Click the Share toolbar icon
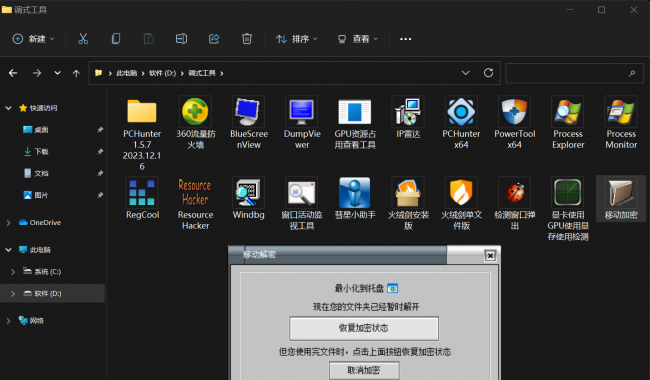Image resolution: width=650 pixels, height=380 pixels. (x=214, y=39)
